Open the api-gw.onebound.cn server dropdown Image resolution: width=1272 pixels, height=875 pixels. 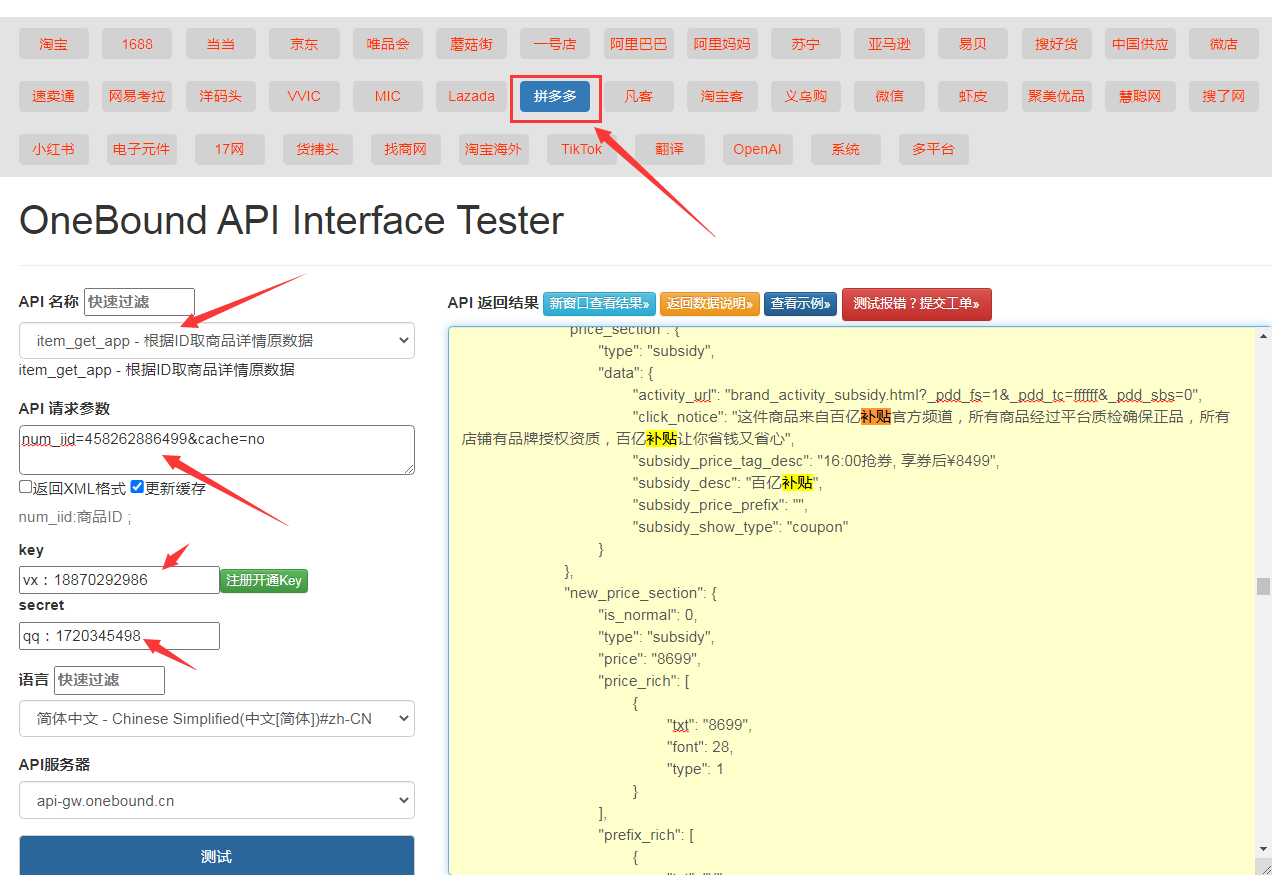[217, 800]
